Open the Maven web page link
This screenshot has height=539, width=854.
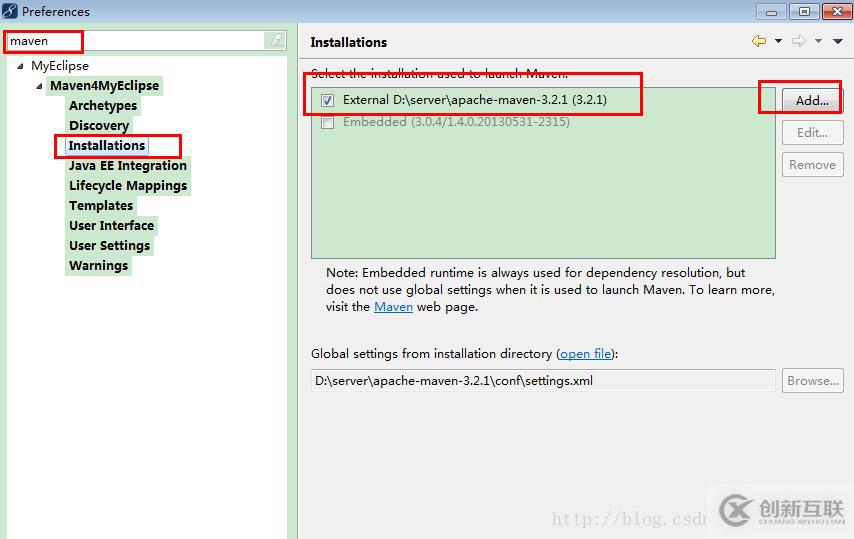coord(393,307)
